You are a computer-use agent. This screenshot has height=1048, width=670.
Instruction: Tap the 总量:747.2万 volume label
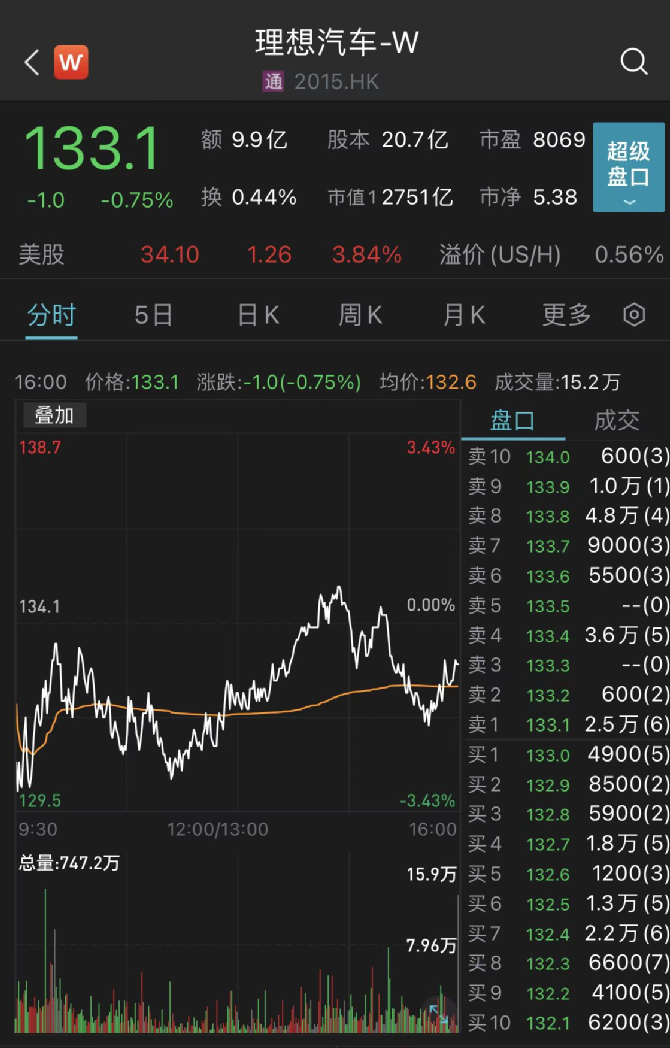tap(69, 864)
